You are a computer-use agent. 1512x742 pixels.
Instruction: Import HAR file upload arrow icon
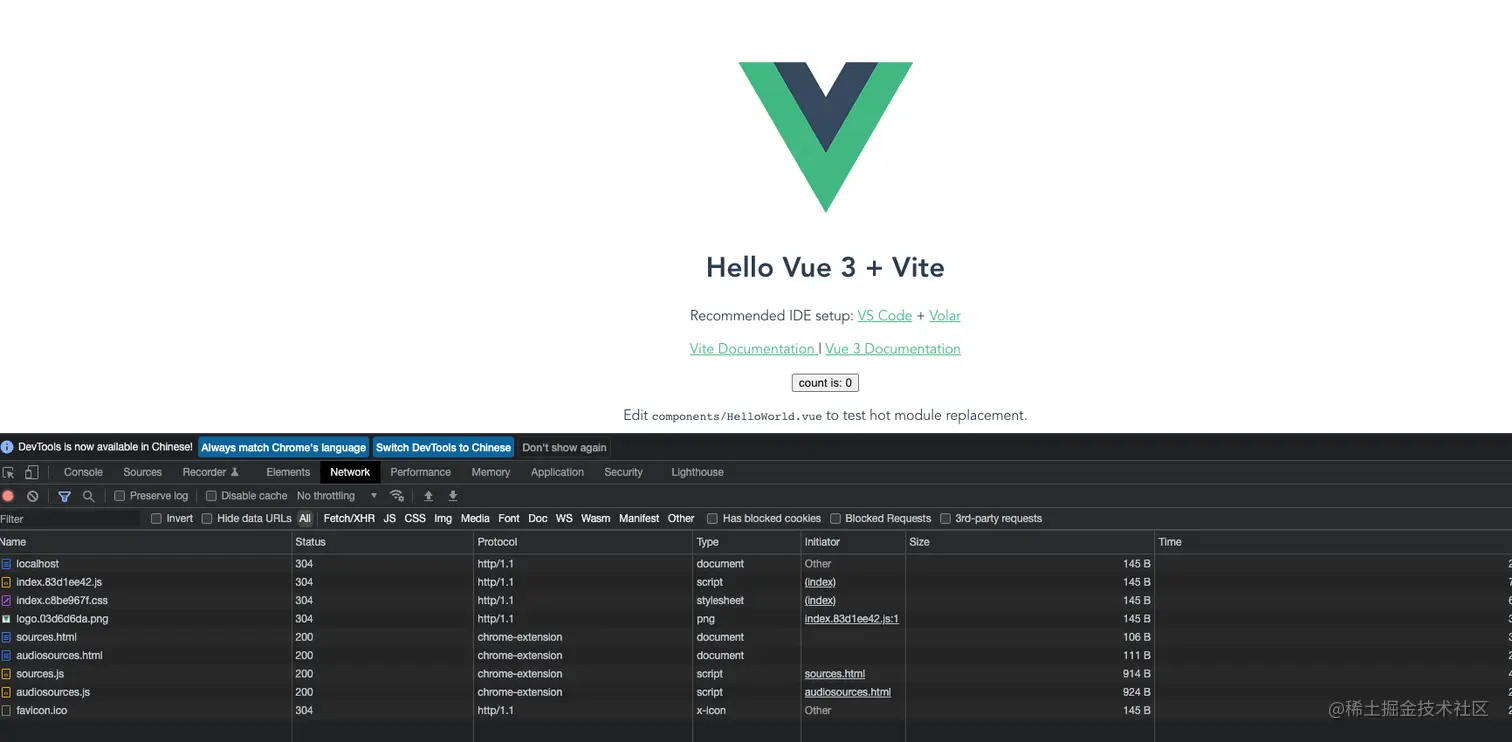(428, 496)
